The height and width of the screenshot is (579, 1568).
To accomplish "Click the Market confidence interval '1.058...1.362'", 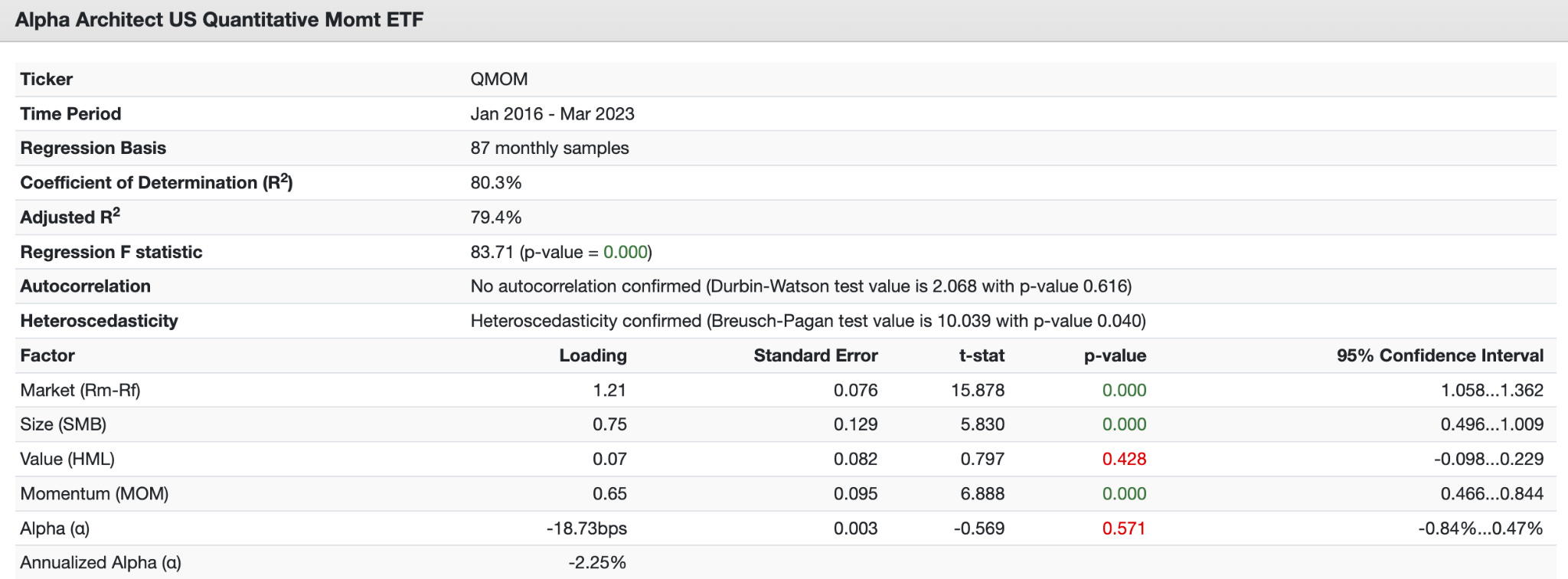I will 1492,391.
